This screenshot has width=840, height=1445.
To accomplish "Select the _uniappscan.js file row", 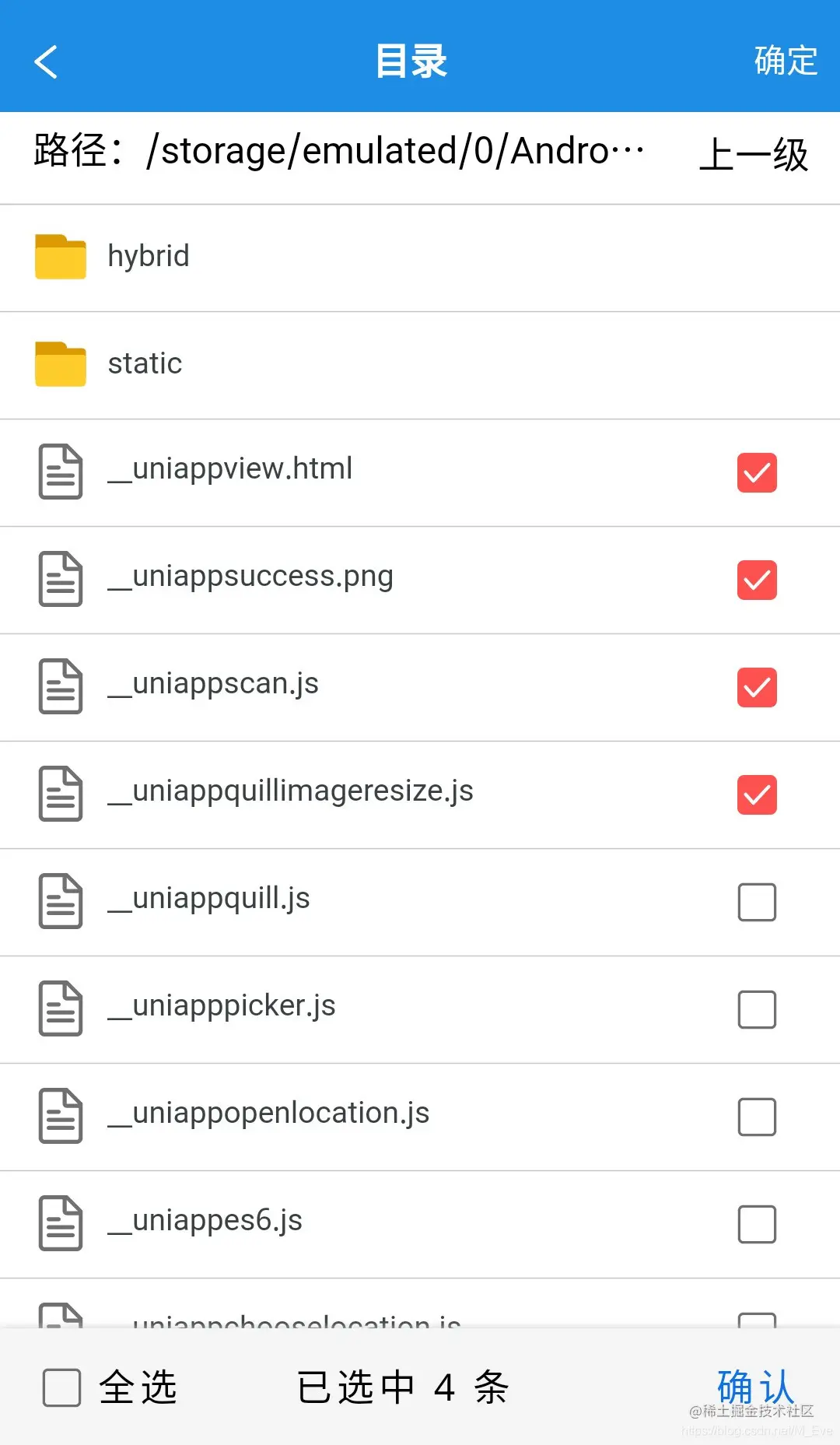I will click(x=420, y=688).
